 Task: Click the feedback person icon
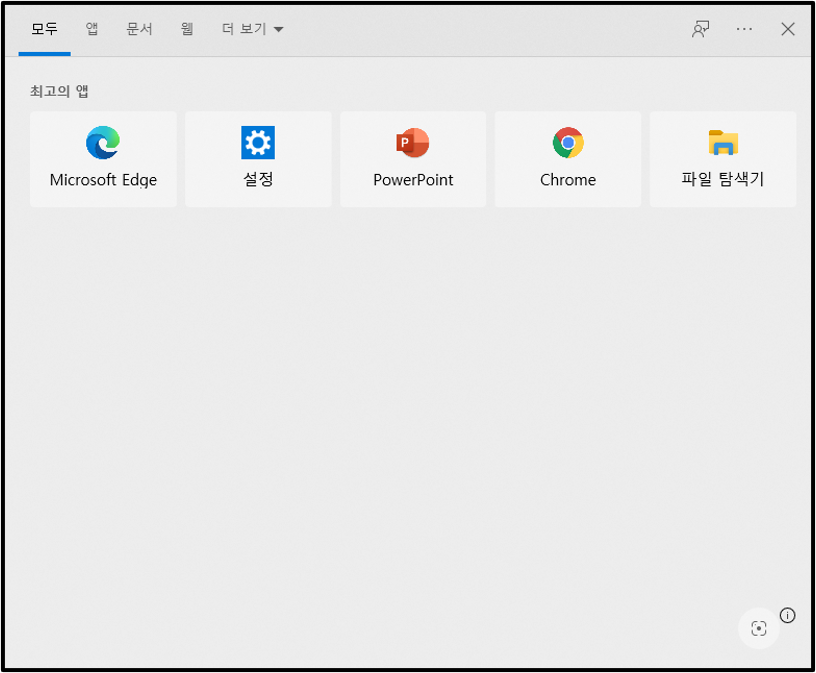point(700,29)
